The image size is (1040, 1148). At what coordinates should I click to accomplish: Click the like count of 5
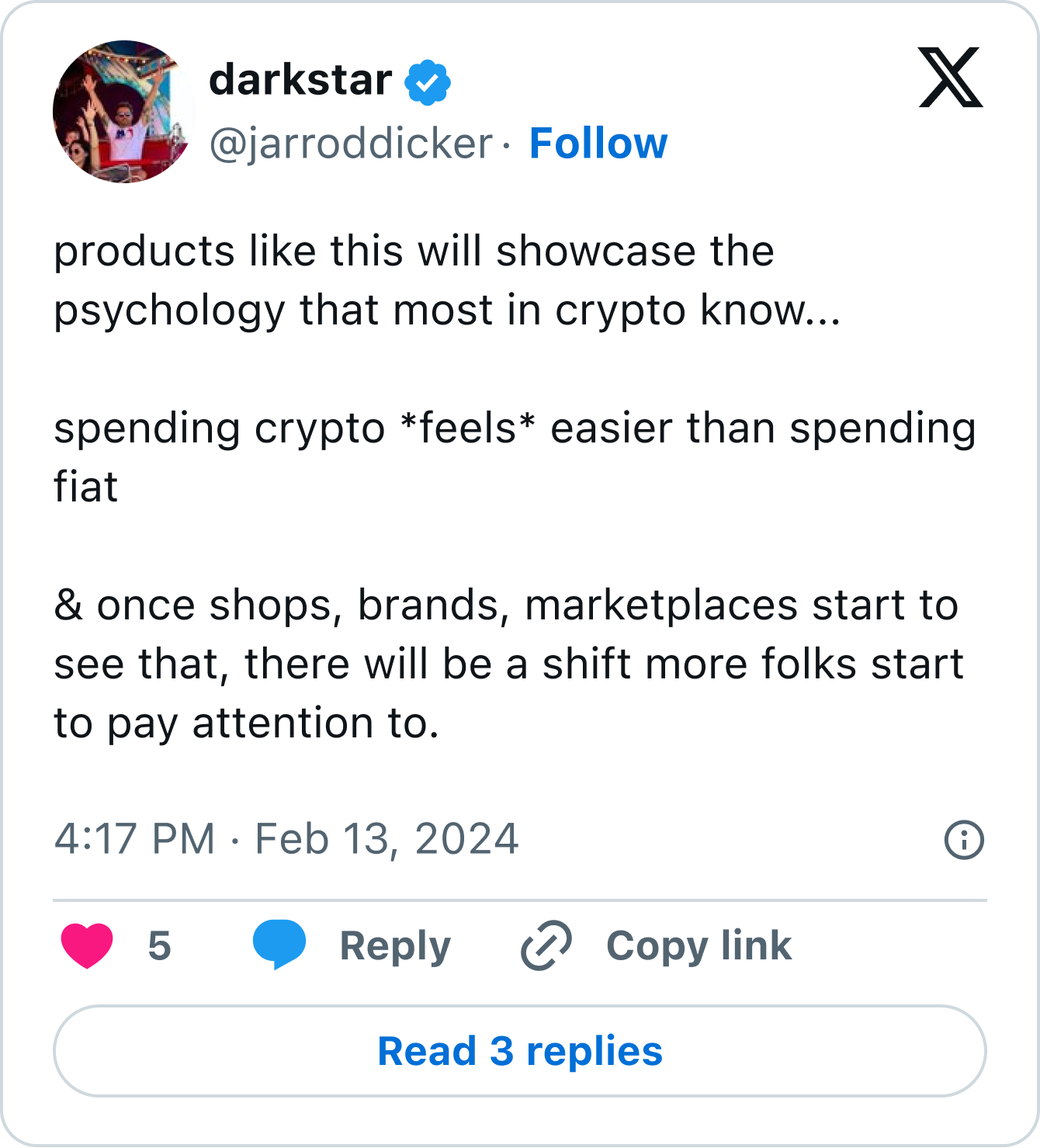click(159, 945)
